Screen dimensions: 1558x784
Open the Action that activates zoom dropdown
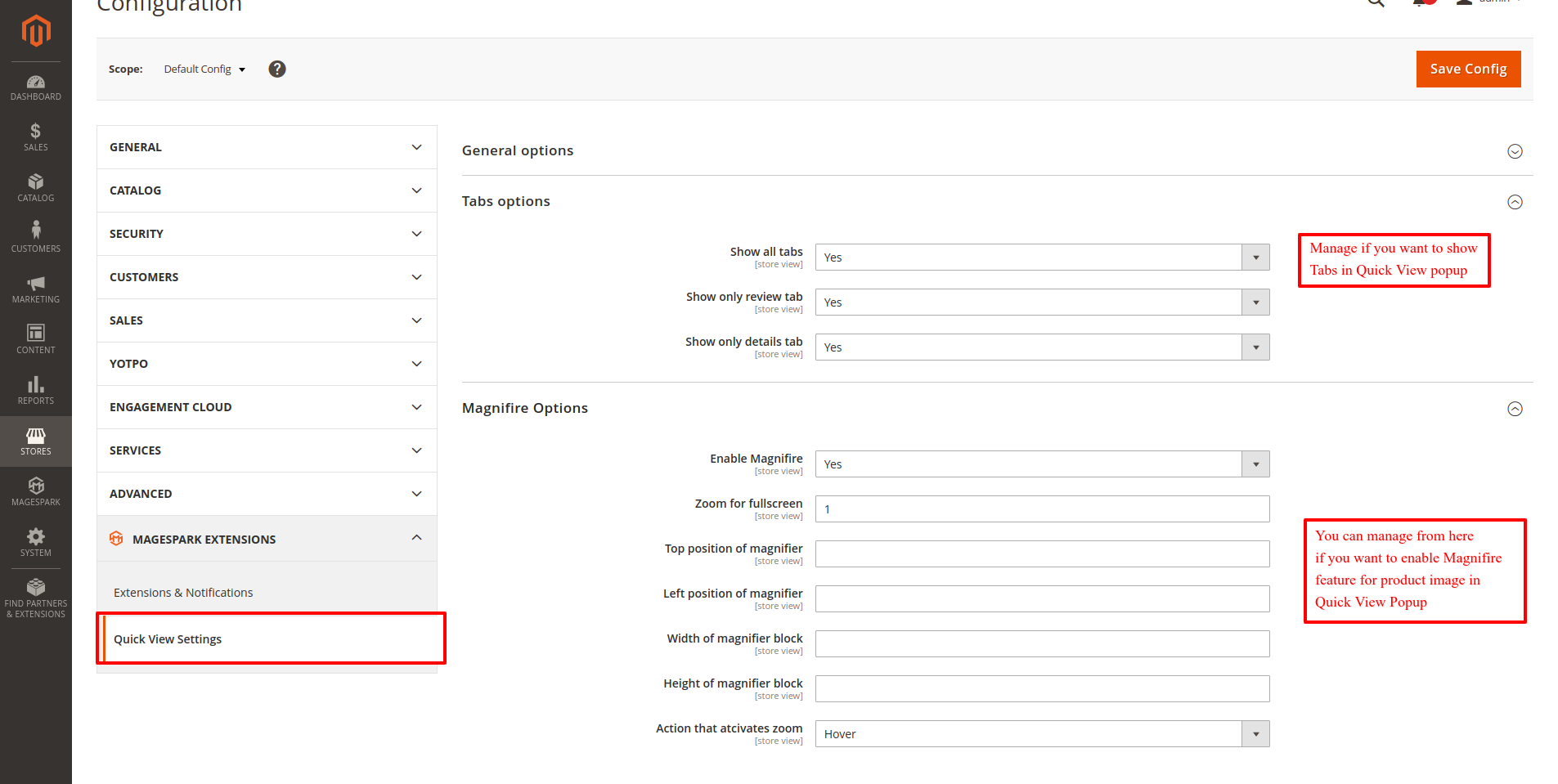1042,734
